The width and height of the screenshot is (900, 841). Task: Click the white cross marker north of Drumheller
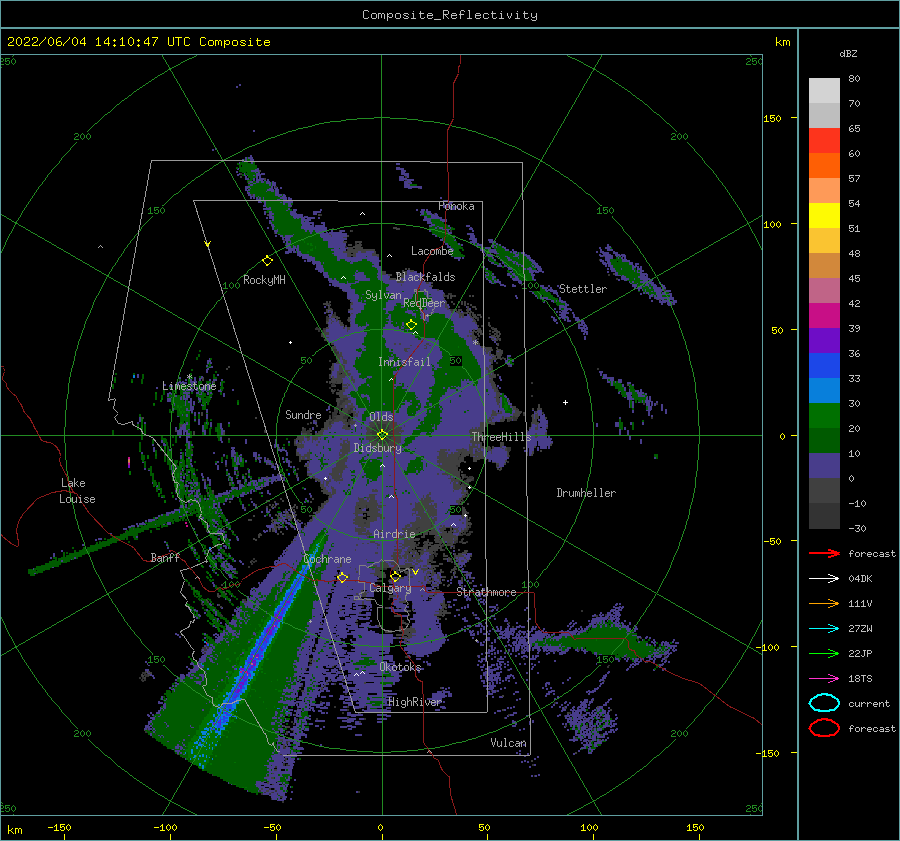[x=565, y=402]
